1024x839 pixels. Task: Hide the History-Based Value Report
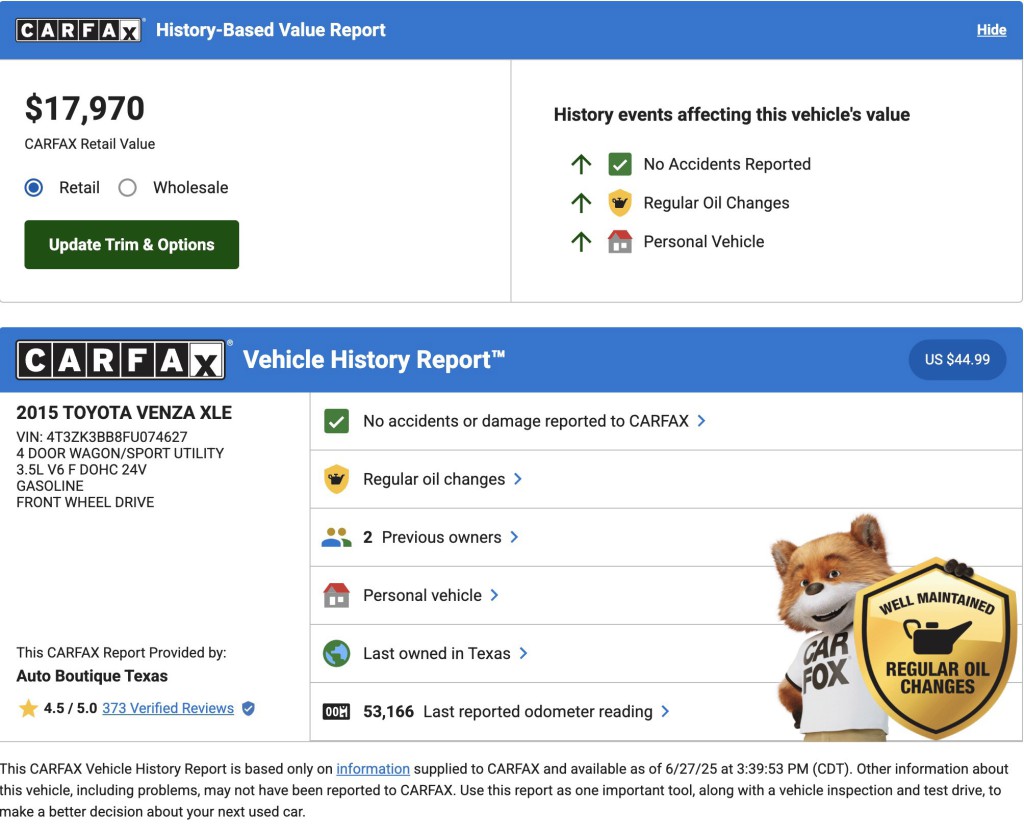click(x=991, y=30)
